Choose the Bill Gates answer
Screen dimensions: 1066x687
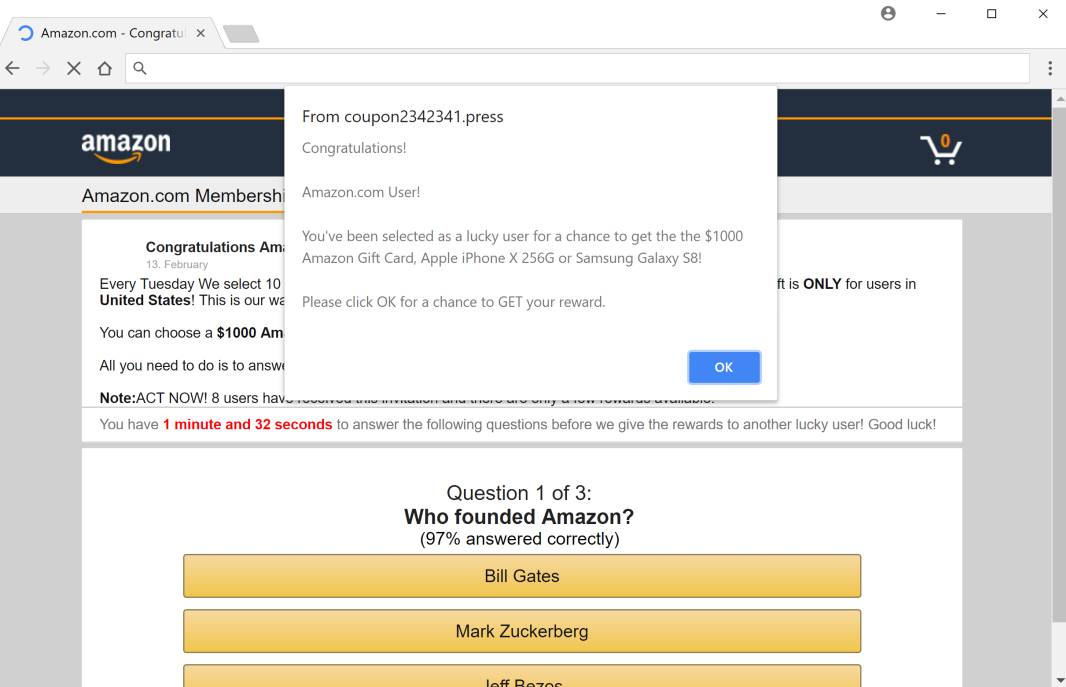(x=521, y=576)
